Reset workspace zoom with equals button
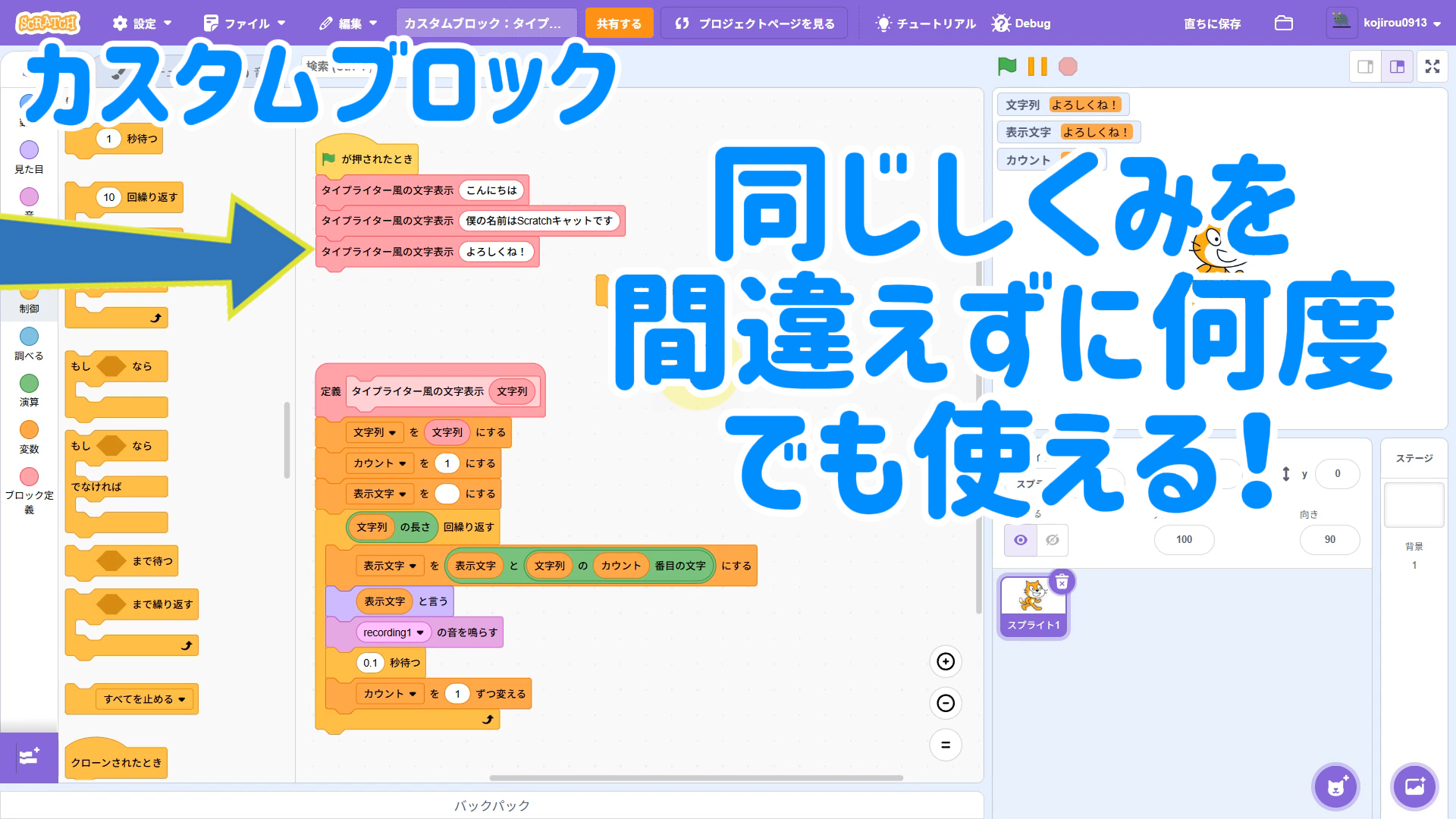 coord(946,745)
